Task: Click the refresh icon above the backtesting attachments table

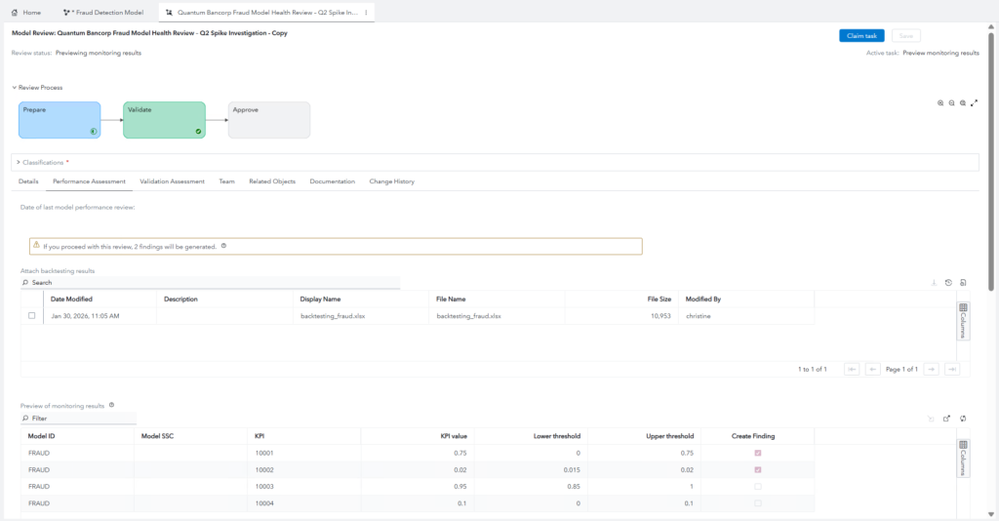Action: [x=949, y=283]
